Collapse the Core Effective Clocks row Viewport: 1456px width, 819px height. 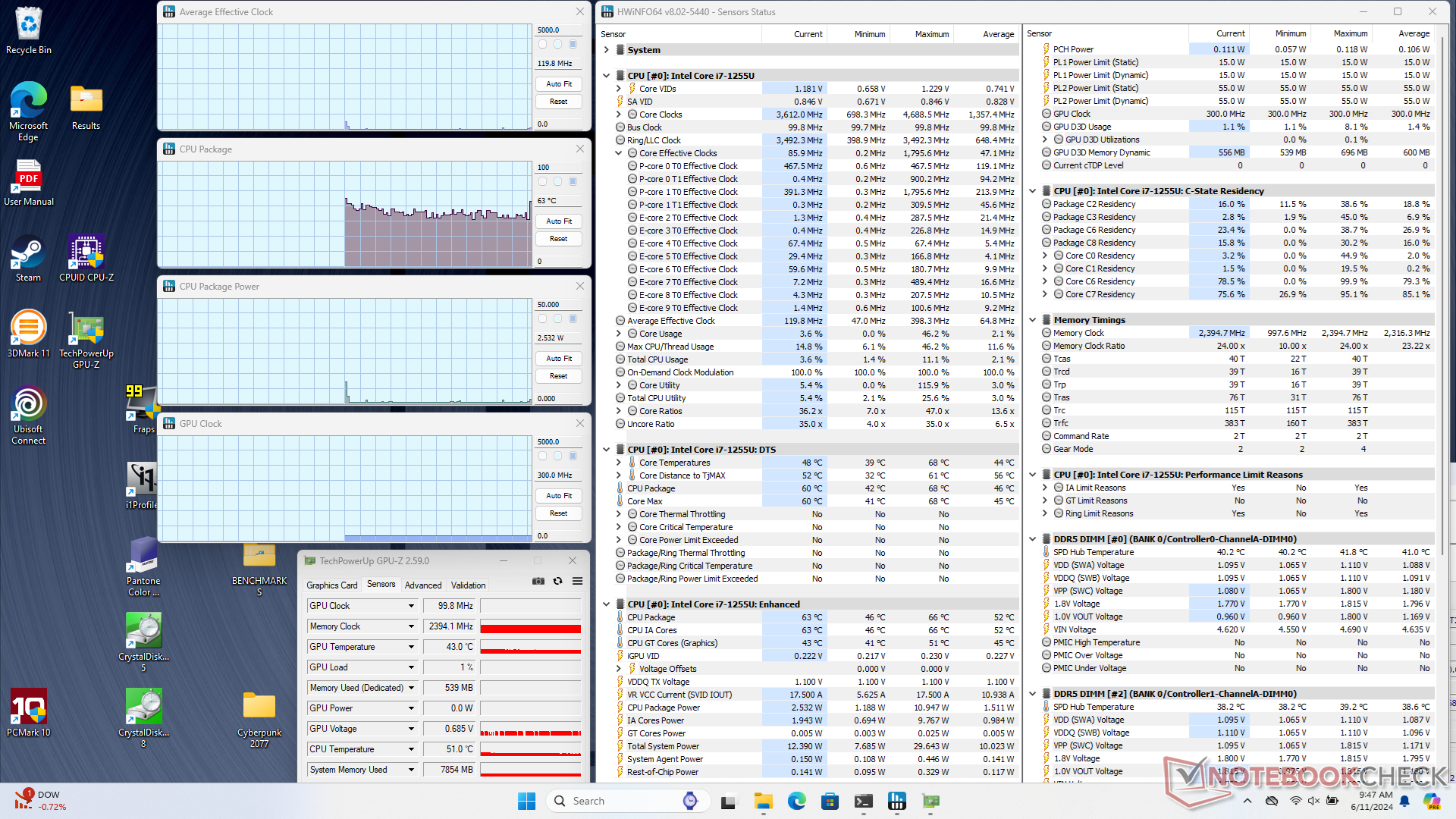coord(619,153)
